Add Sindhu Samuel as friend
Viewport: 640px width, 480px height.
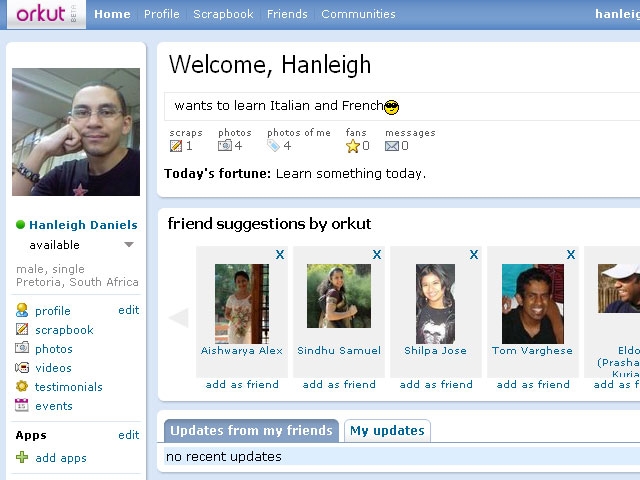point(339,384)
